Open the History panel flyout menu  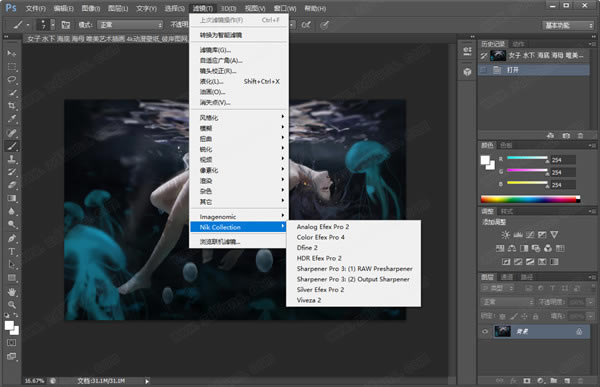[x=592, y=44]
